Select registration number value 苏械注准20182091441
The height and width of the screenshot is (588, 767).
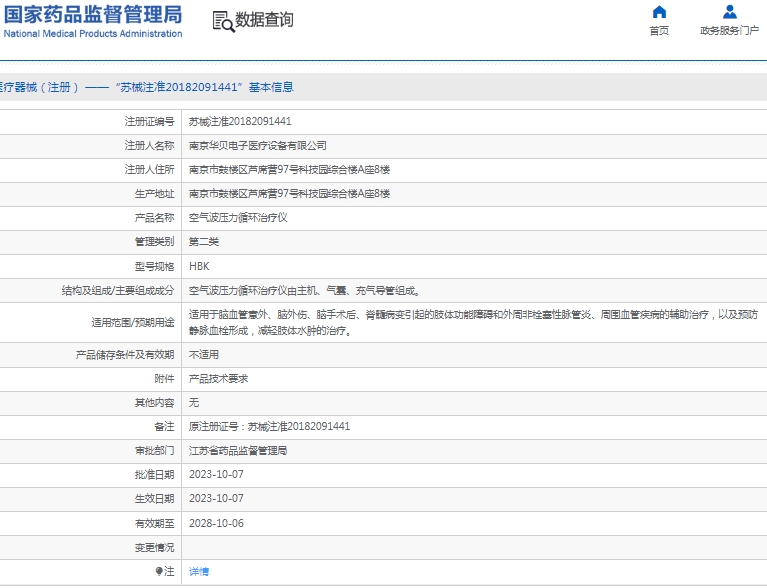[240, 121]
